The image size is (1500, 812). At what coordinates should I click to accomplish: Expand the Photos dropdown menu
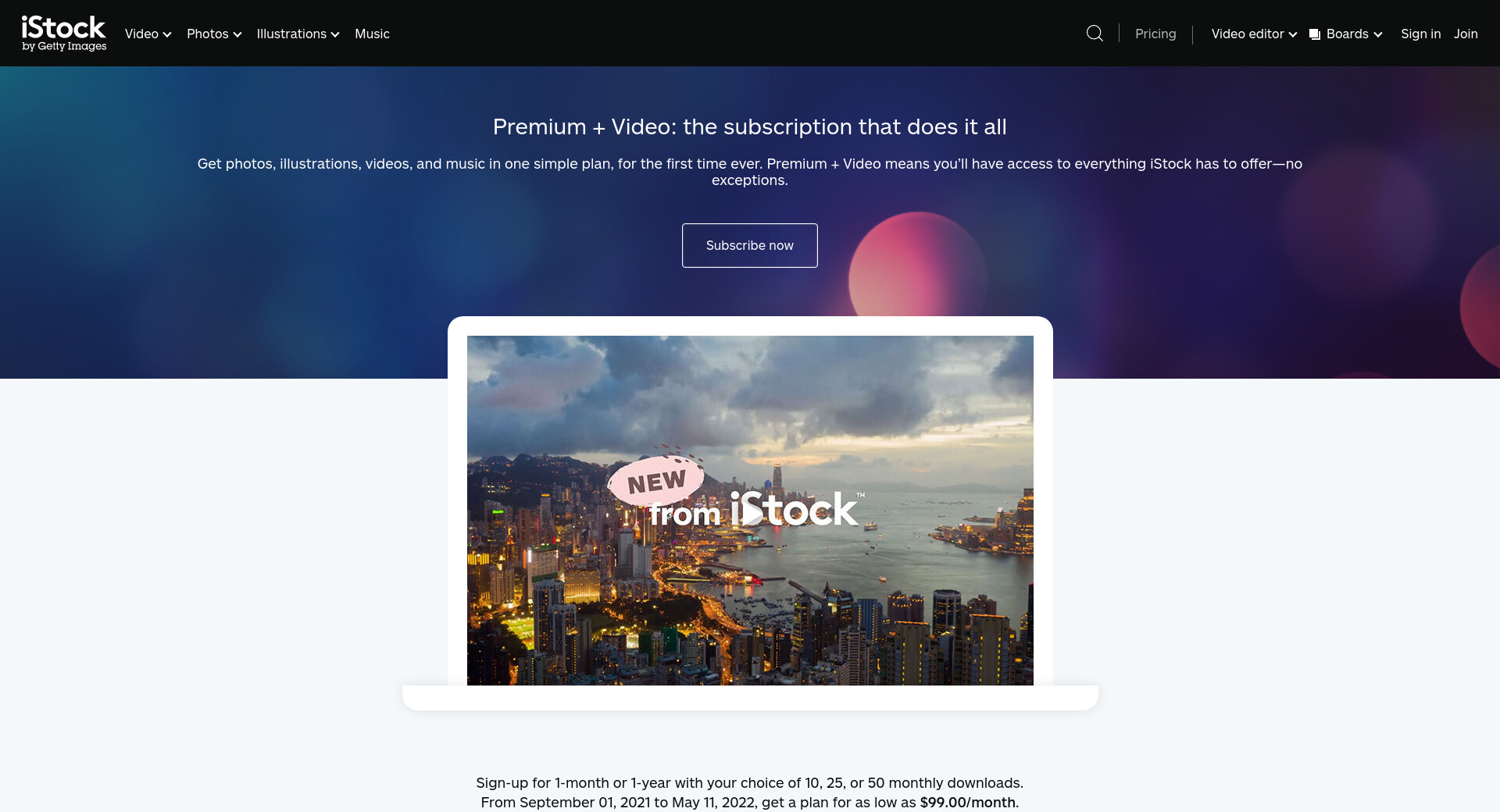(214, 34)
